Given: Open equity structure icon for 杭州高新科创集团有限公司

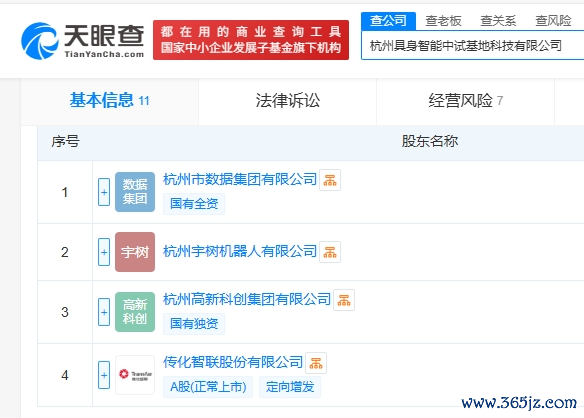Looking at the screenshot, I should coord(344,300).
